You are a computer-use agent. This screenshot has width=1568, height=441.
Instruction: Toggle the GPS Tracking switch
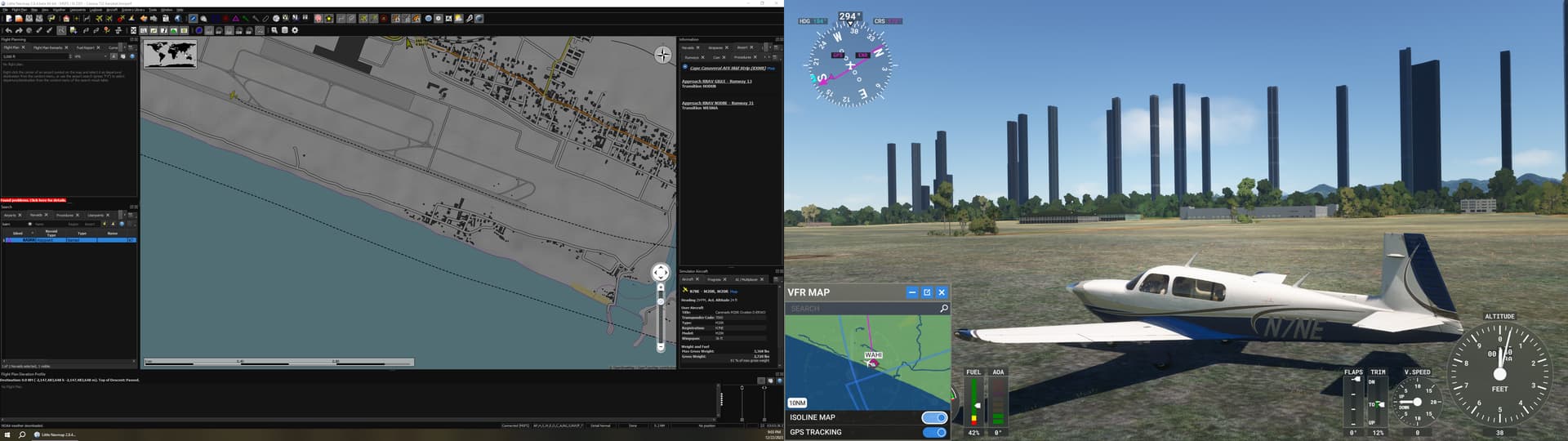[x=934, y=432]
